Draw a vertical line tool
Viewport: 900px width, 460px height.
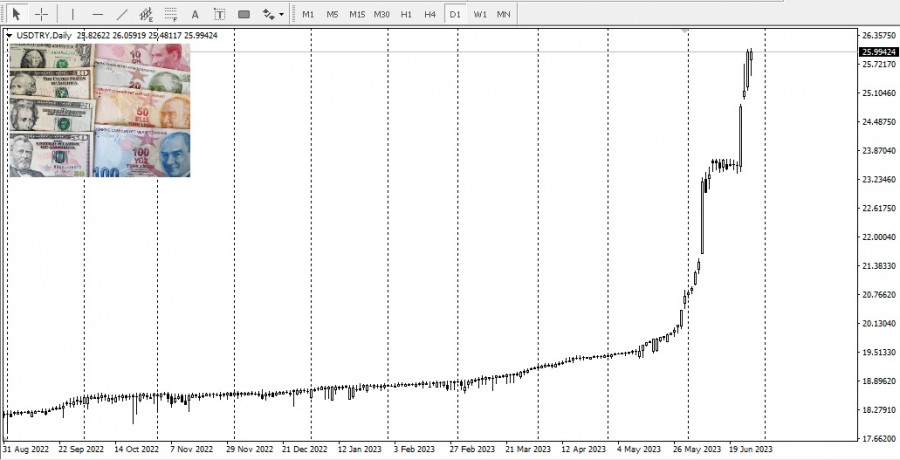(x=72, y=14)
